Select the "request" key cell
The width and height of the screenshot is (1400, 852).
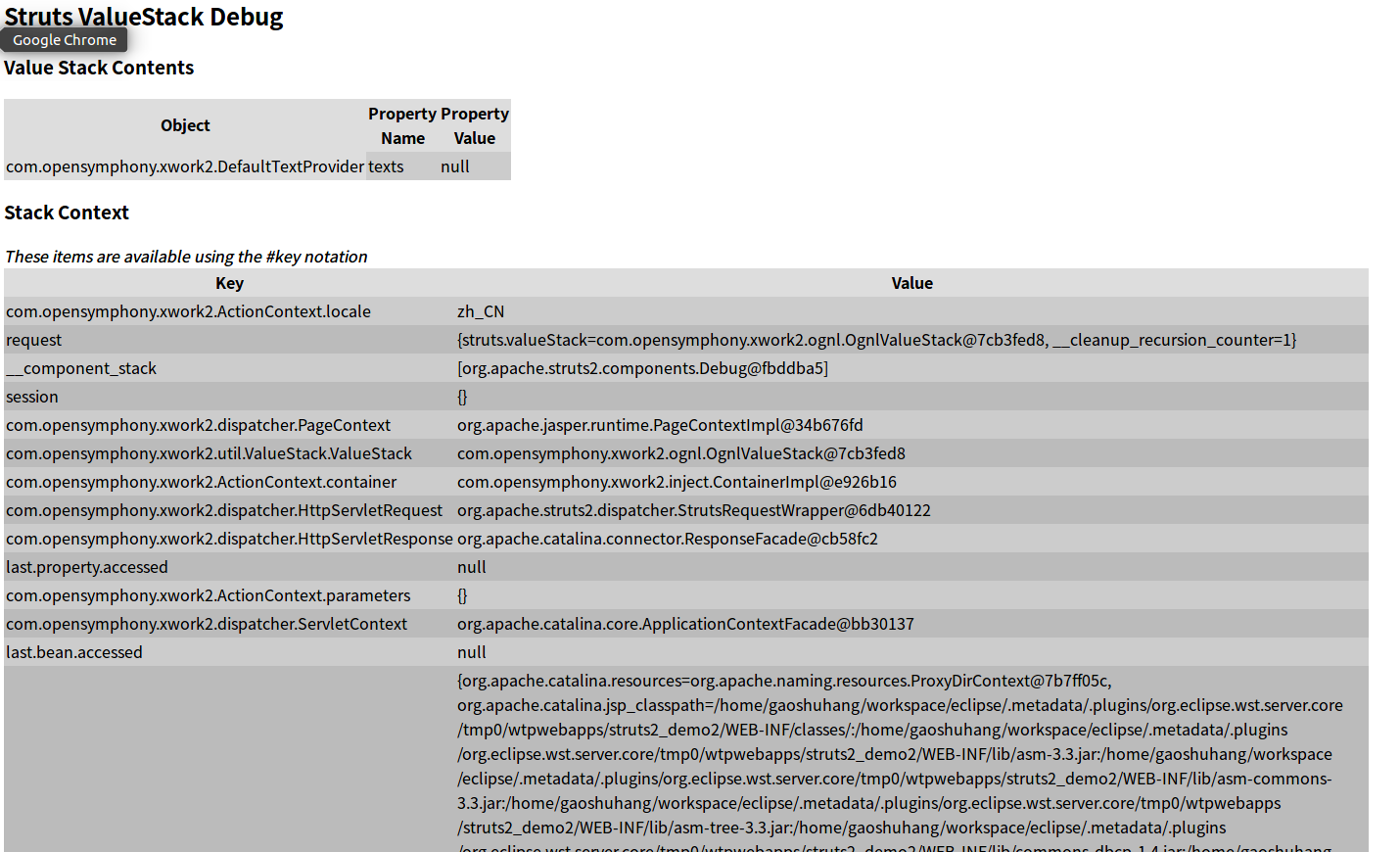(x=229, y=340)
